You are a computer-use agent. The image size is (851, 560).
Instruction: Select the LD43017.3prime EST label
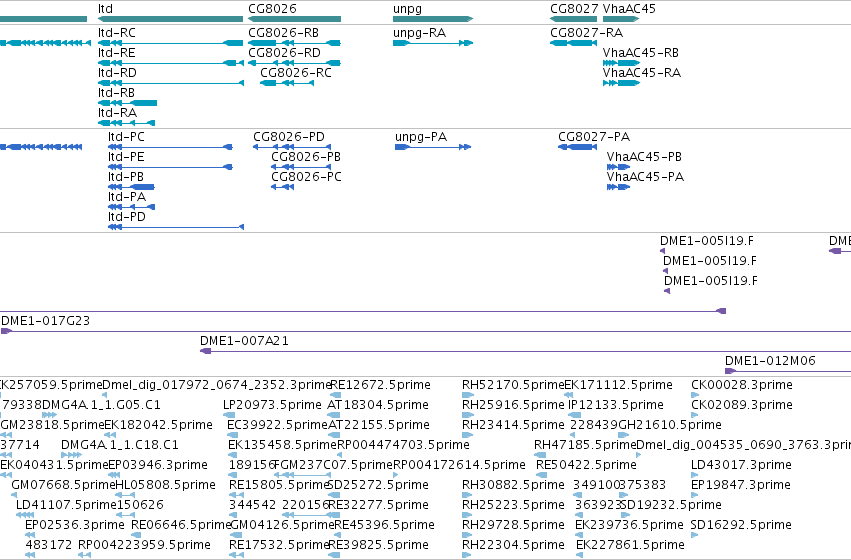point(741,465)
